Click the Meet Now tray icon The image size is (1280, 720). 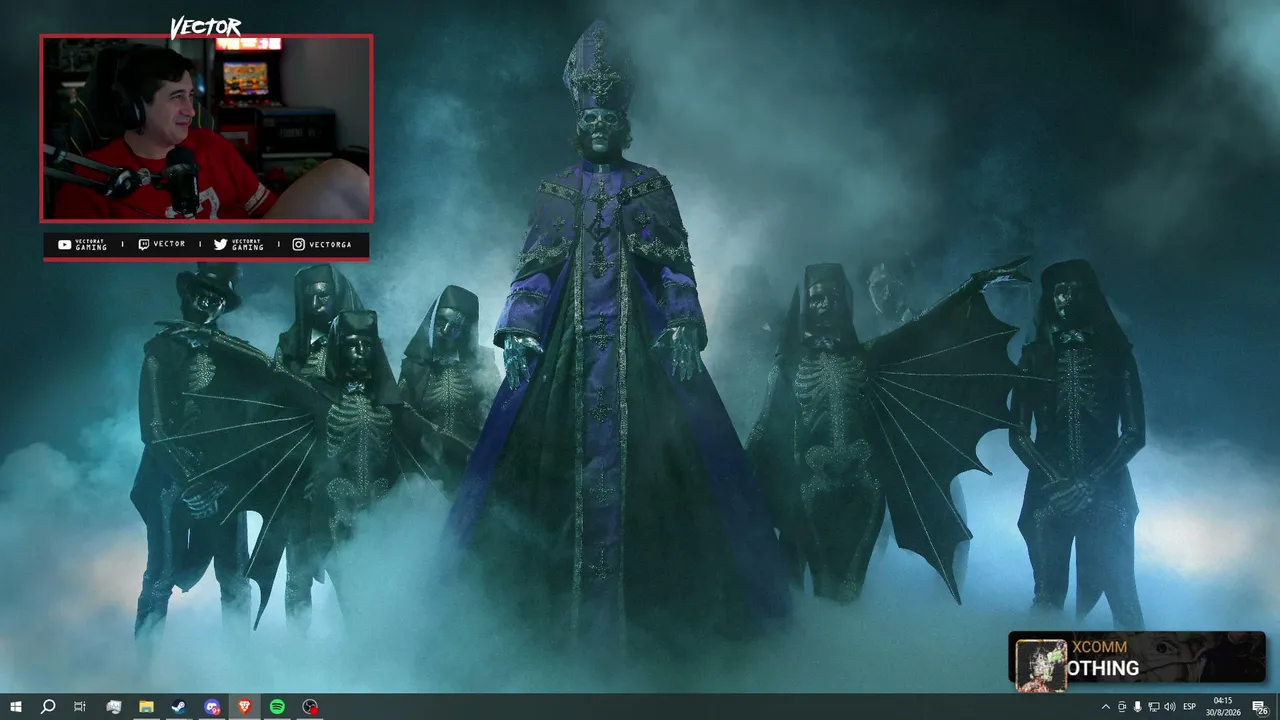(1122, 707)
